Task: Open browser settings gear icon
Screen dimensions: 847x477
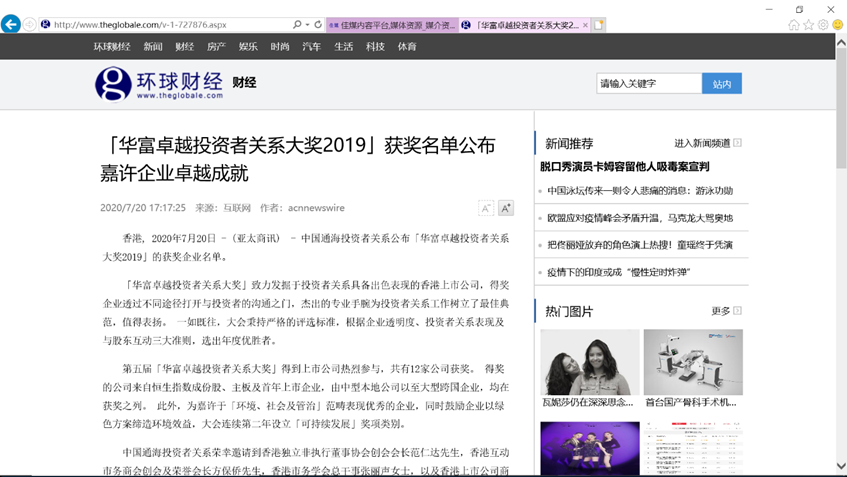Action: [823, 24]
